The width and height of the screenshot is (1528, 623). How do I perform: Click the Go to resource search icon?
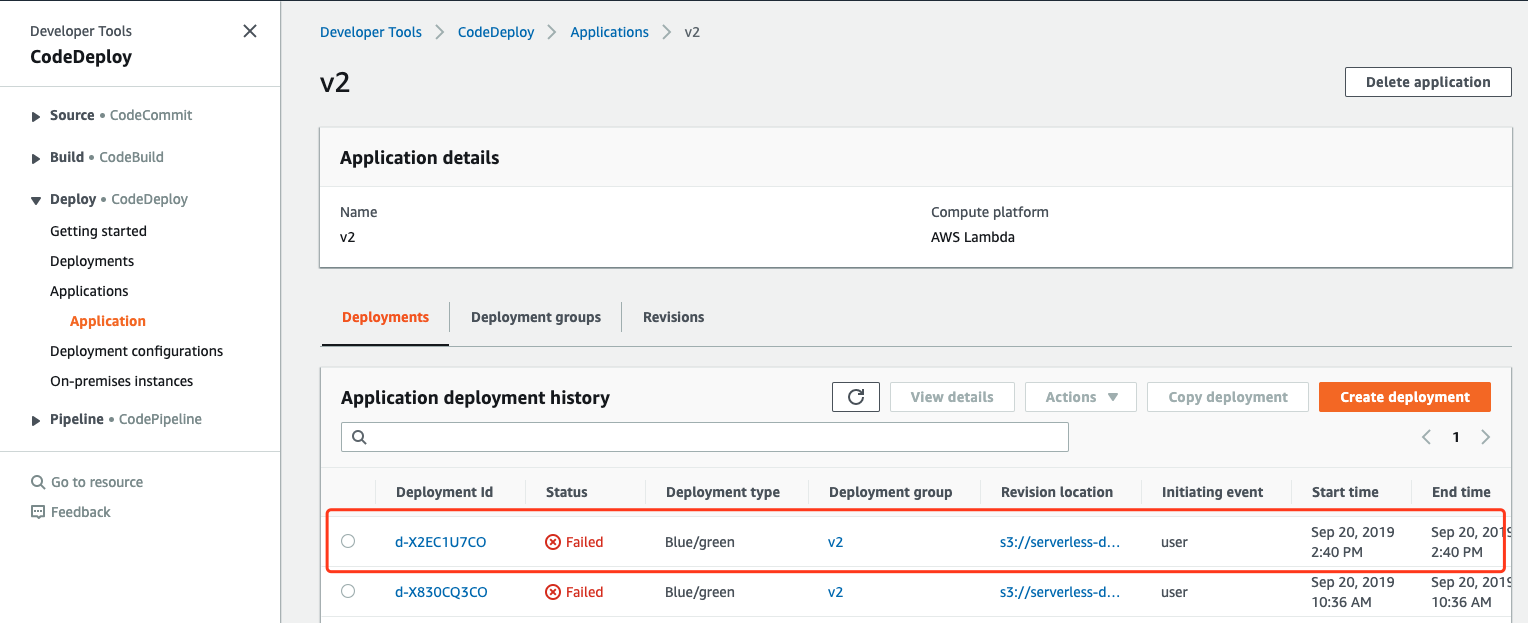38,482
